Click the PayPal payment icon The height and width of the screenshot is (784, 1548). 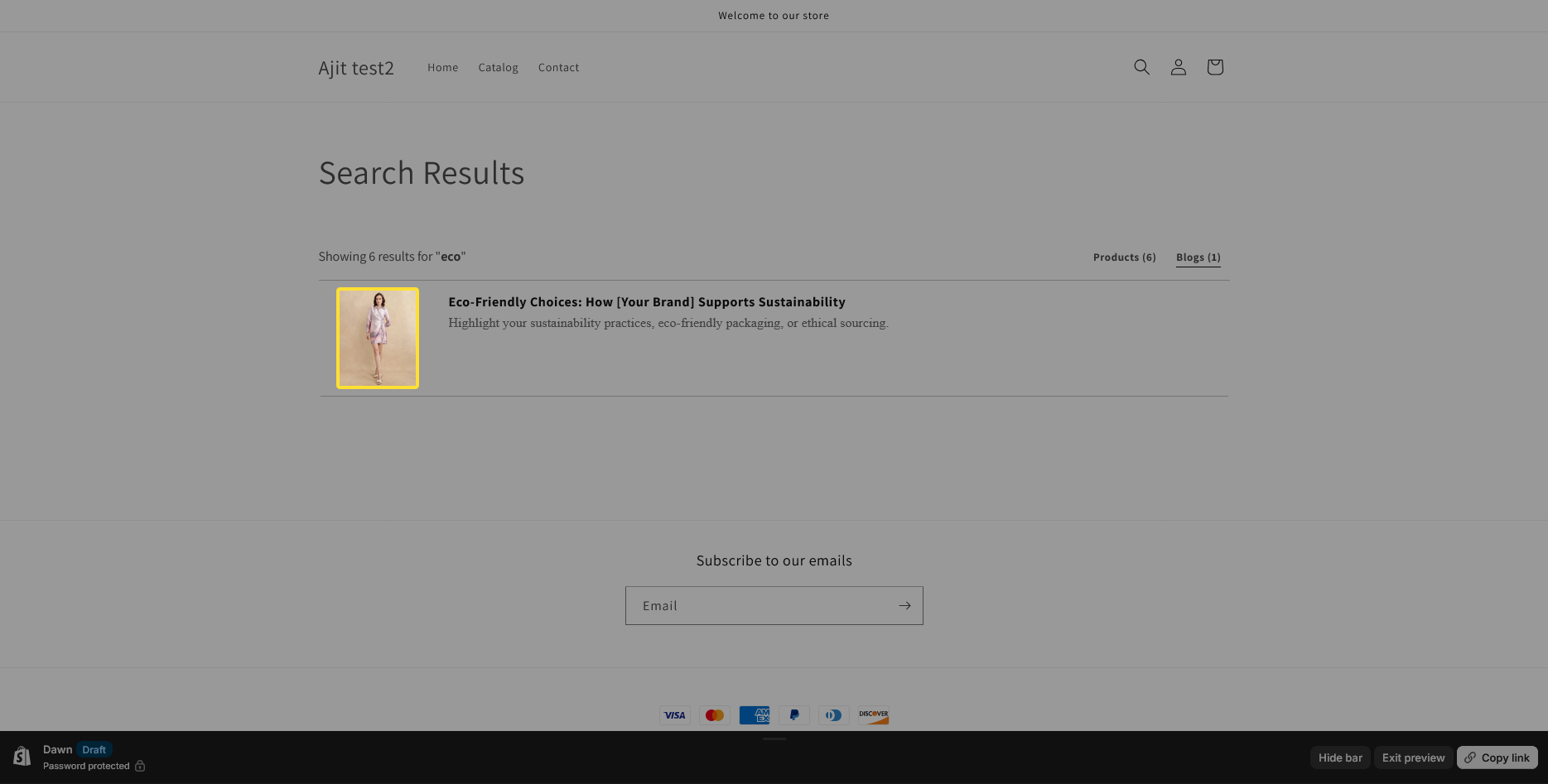[793, 715]
